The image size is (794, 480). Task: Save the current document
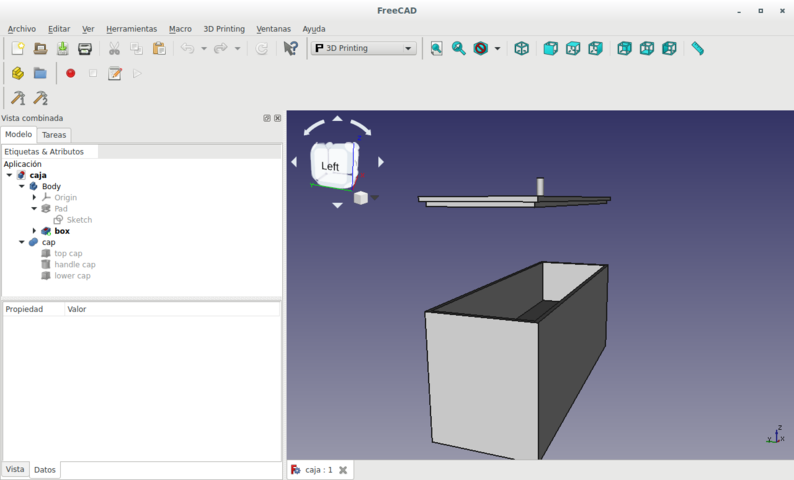click(x=63, y=49)
